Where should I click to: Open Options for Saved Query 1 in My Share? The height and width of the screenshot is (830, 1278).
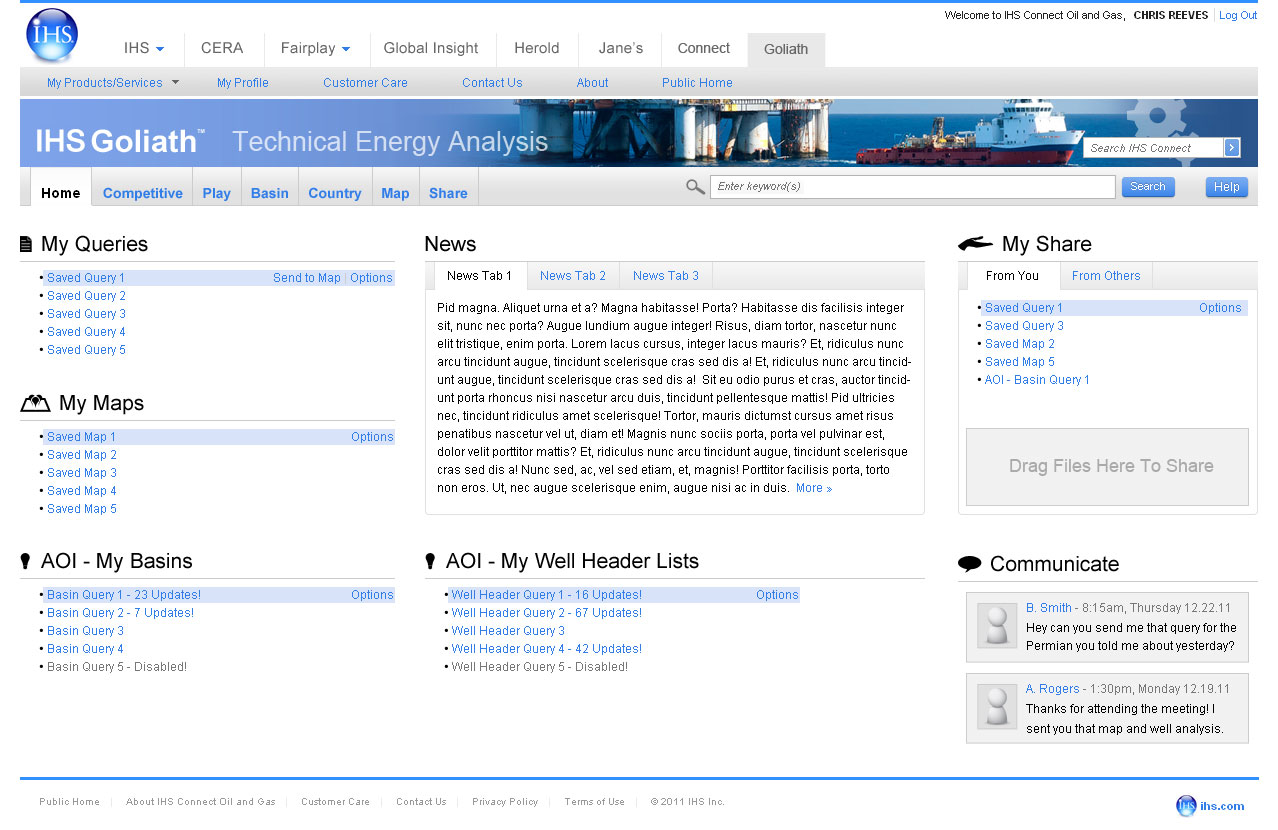(1220, 308)
